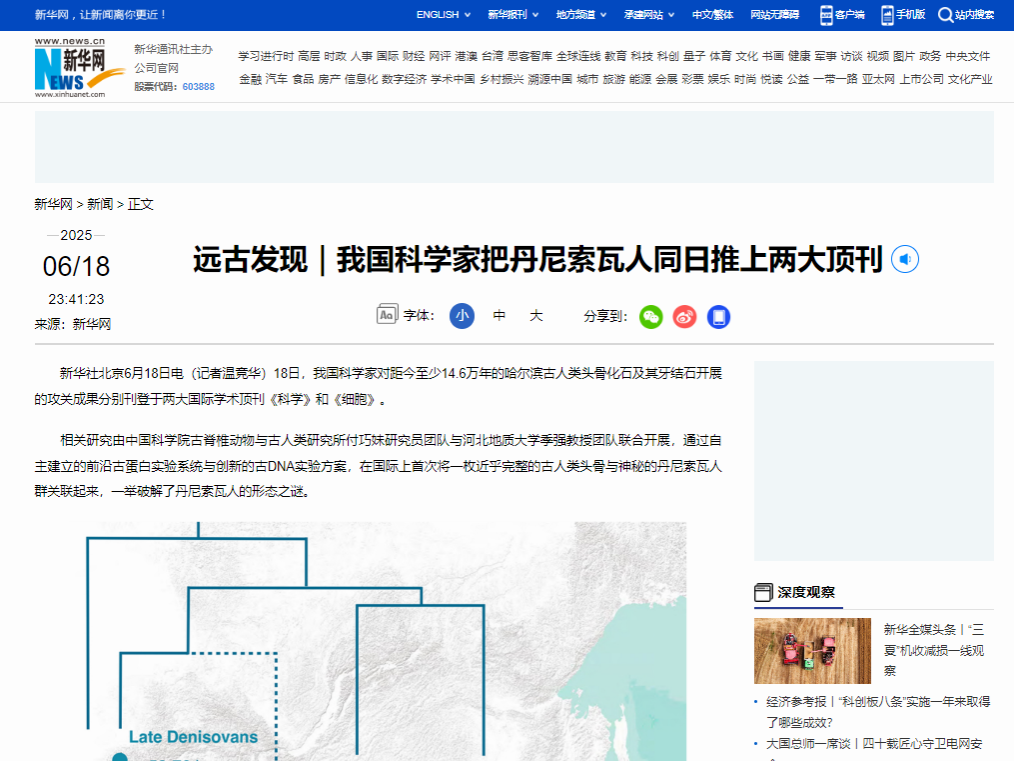The height and width of the screenshot is (761, 1014).
Task: Select small font size 小
Action: [461, 316]
